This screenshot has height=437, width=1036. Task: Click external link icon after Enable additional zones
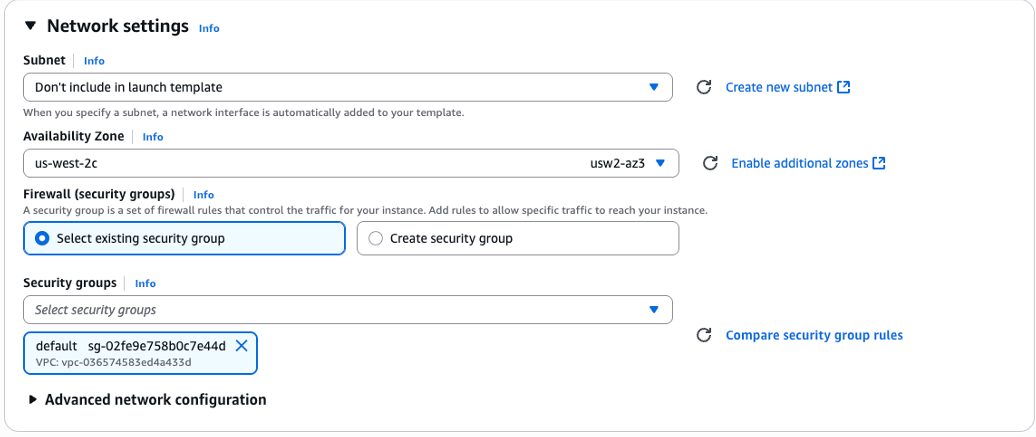point(879,163)
